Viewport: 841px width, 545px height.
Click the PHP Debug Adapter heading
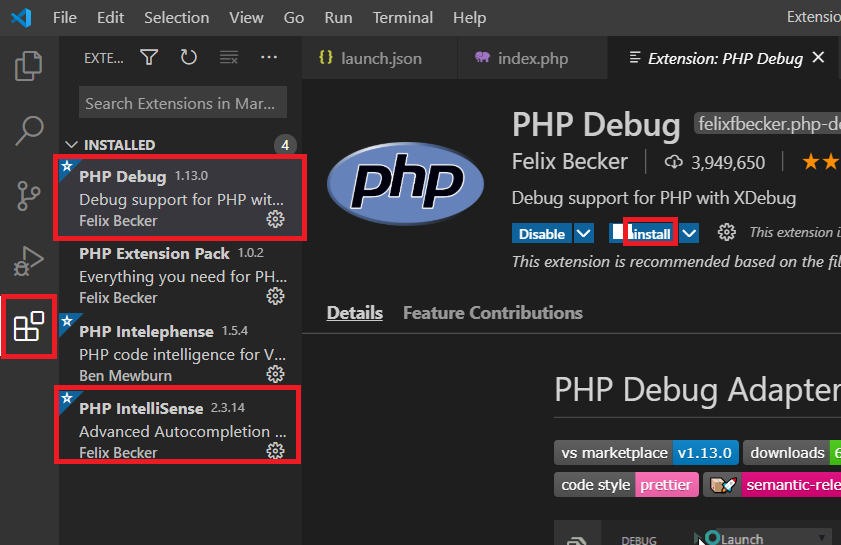click(697, 389)
